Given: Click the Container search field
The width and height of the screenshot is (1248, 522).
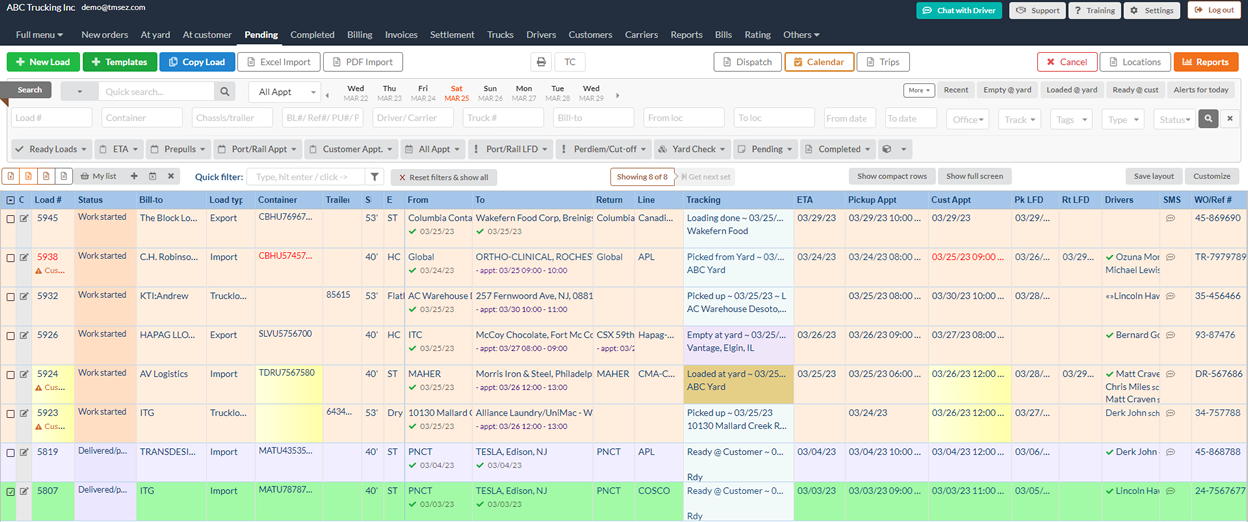Looking at the screenshot, I should point(142,119).
